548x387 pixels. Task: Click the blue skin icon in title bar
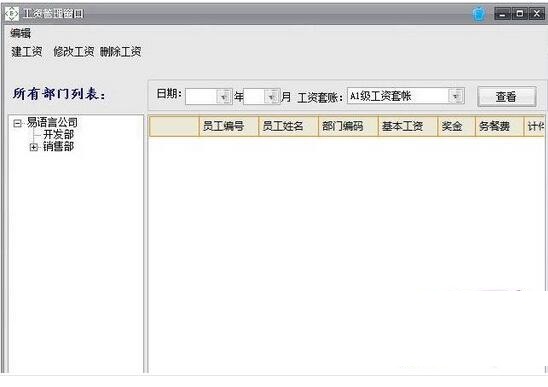pyautogui.click(x=479, y=14)
